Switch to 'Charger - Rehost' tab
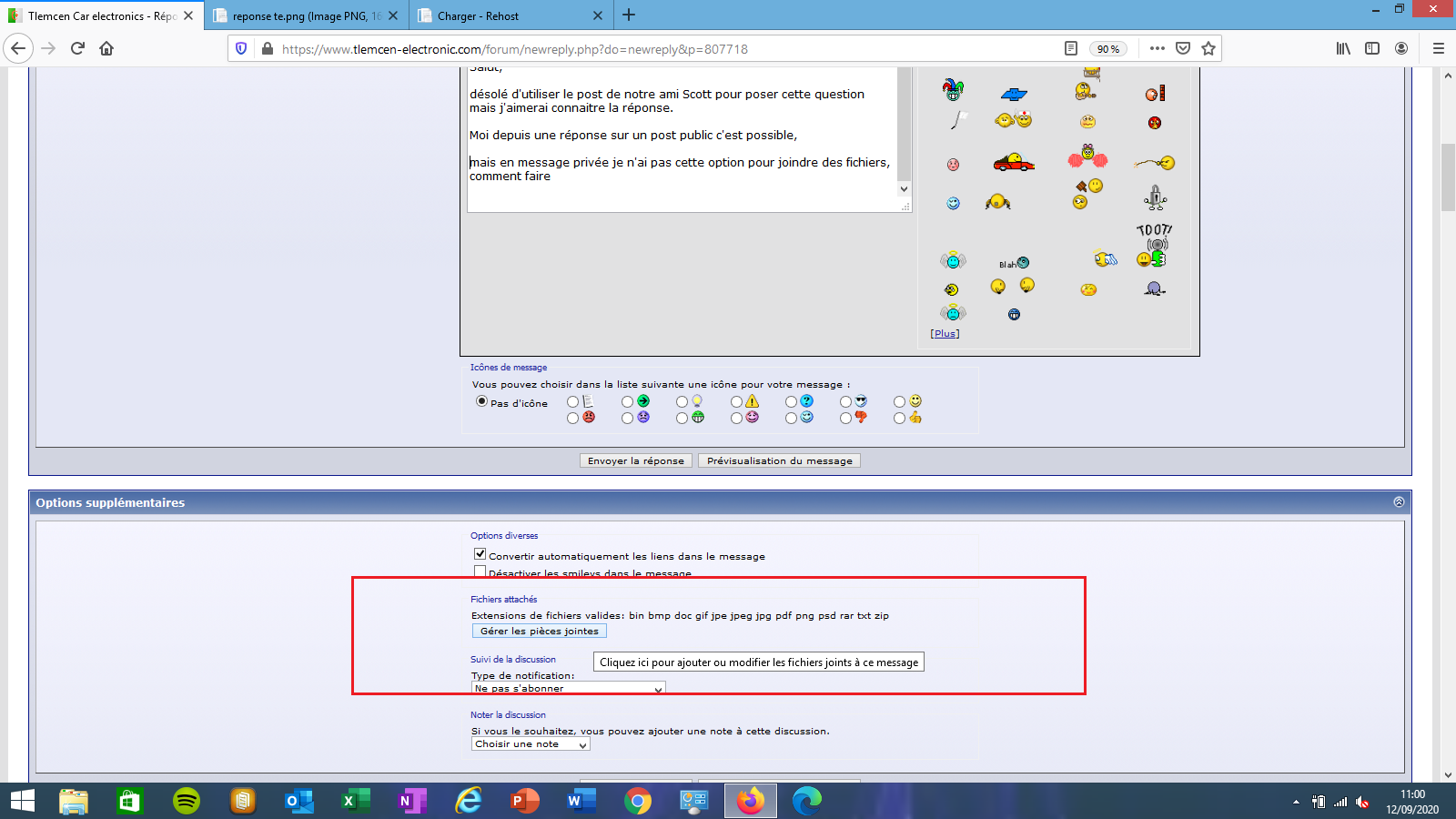Viewport: 1456px width, 819px height. coord(511,15)
